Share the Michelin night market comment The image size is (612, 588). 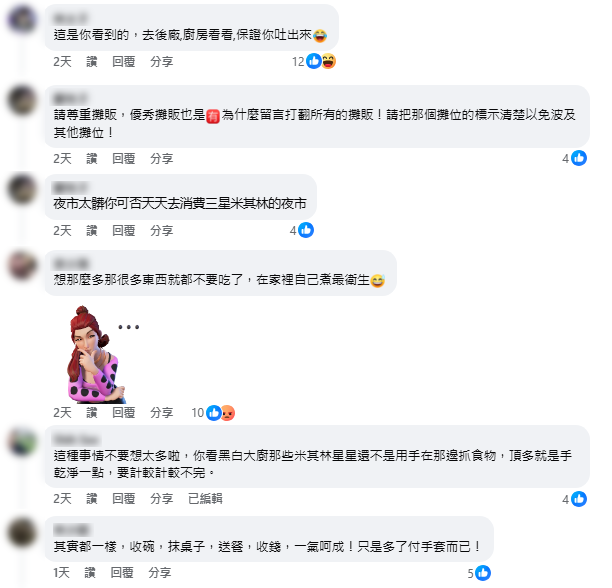pyautogui.click(x=162, y=231)
